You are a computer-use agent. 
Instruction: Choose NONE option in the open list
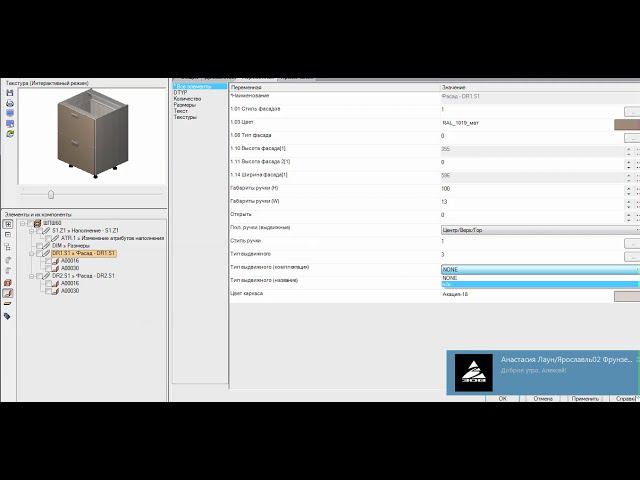pos(540,278)
